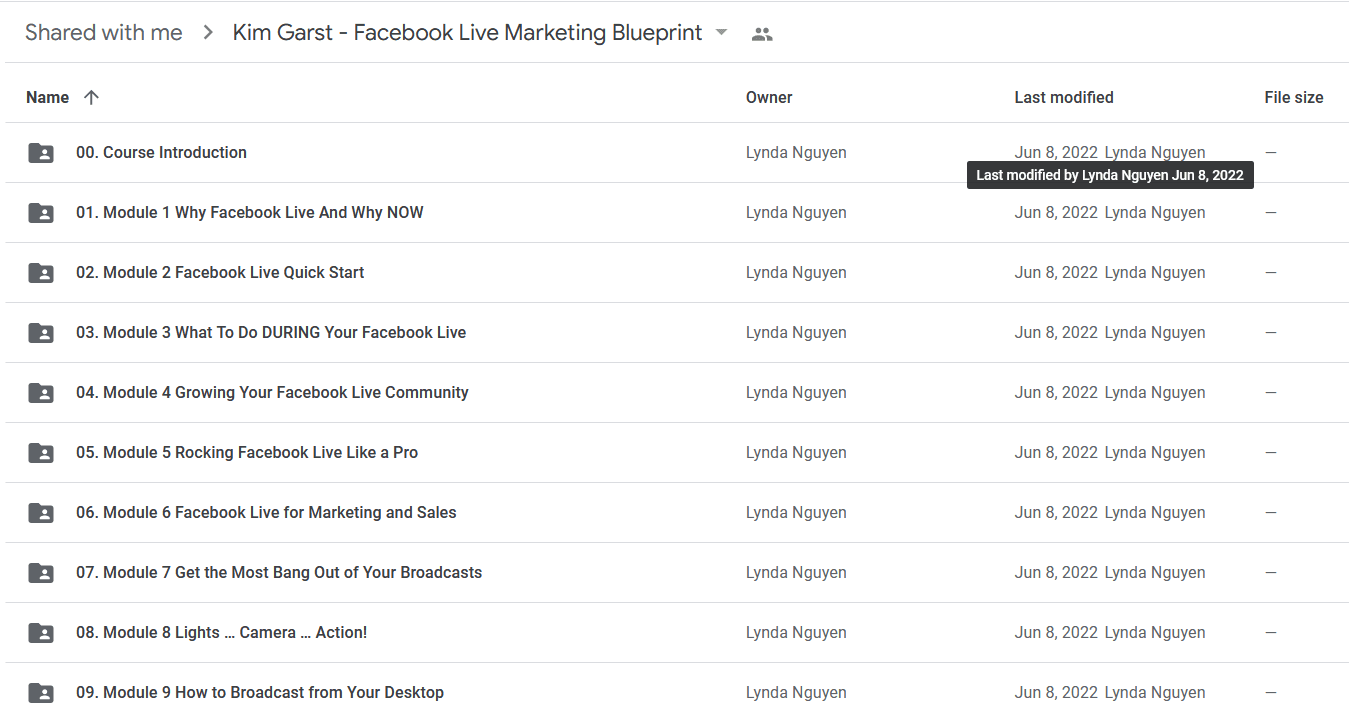The image size is (1349, 719).
Task: Click Jun 8, 2022 date in Module 3 row
Action: (1056, 332)
